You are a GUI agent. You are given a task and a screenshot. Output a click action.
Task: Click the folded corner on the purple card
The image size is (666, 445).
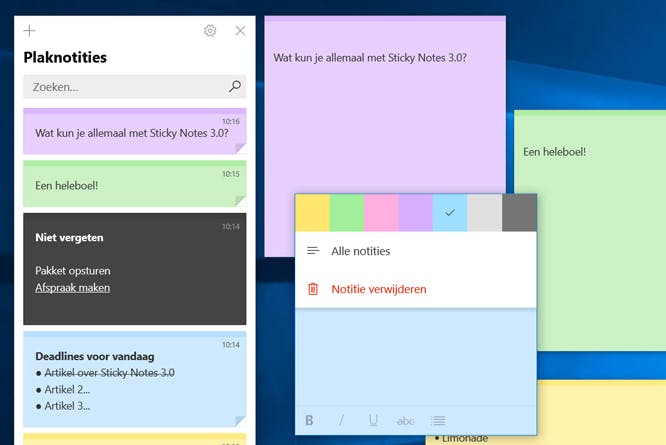[x=240, y=148]
